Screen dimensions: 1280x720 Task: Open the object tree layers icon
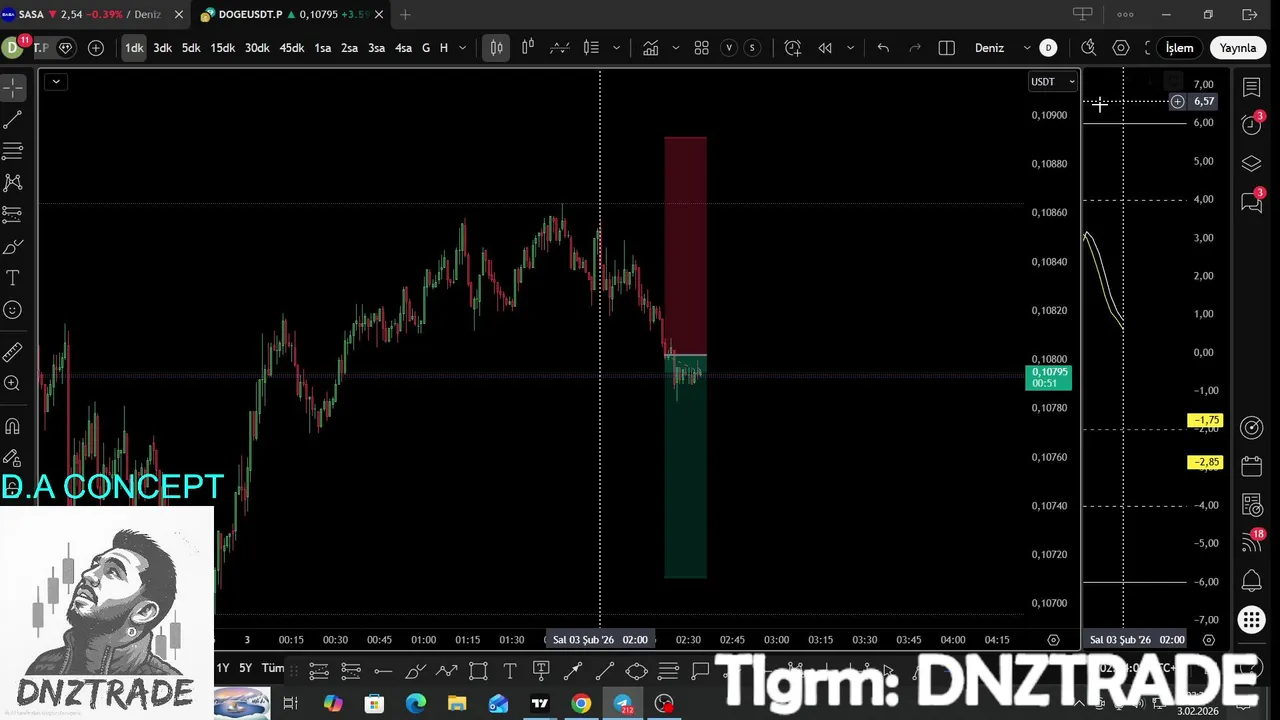click(x=1252, y=163)
